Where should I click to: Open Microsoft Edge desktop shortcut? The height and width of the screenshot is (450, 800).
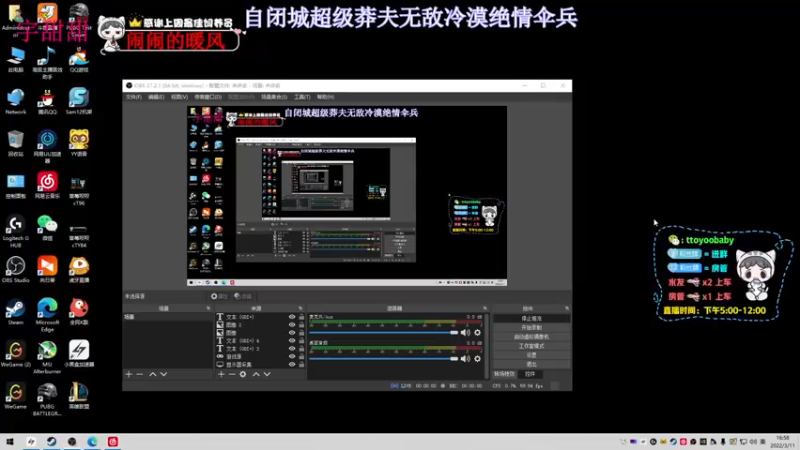(x=47, y=315)
